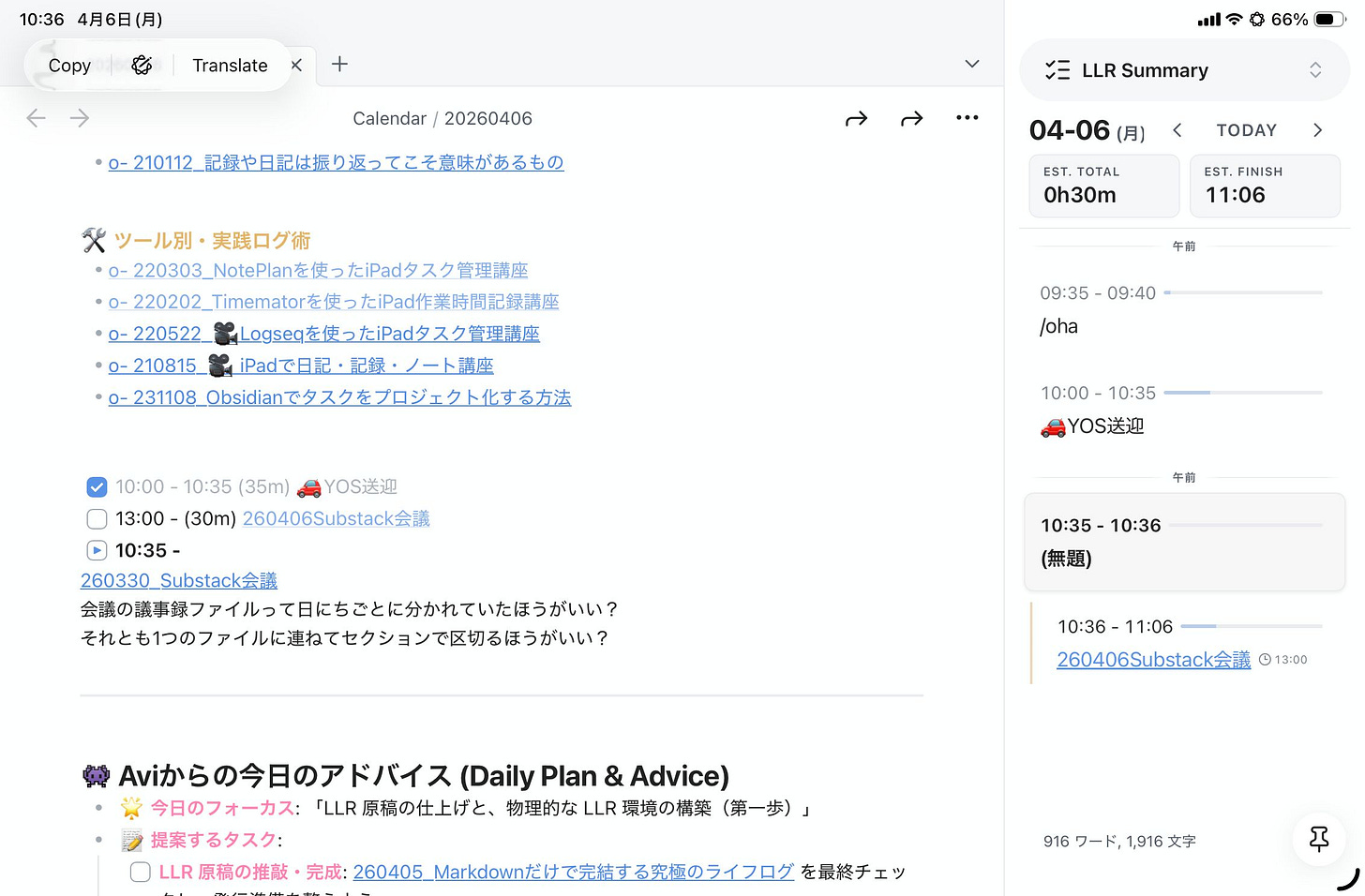Image resolution: width=1365 pixels, height=896 pixels.
Task: Navigate back using the left arrow
Action: [x=36, y=117]
